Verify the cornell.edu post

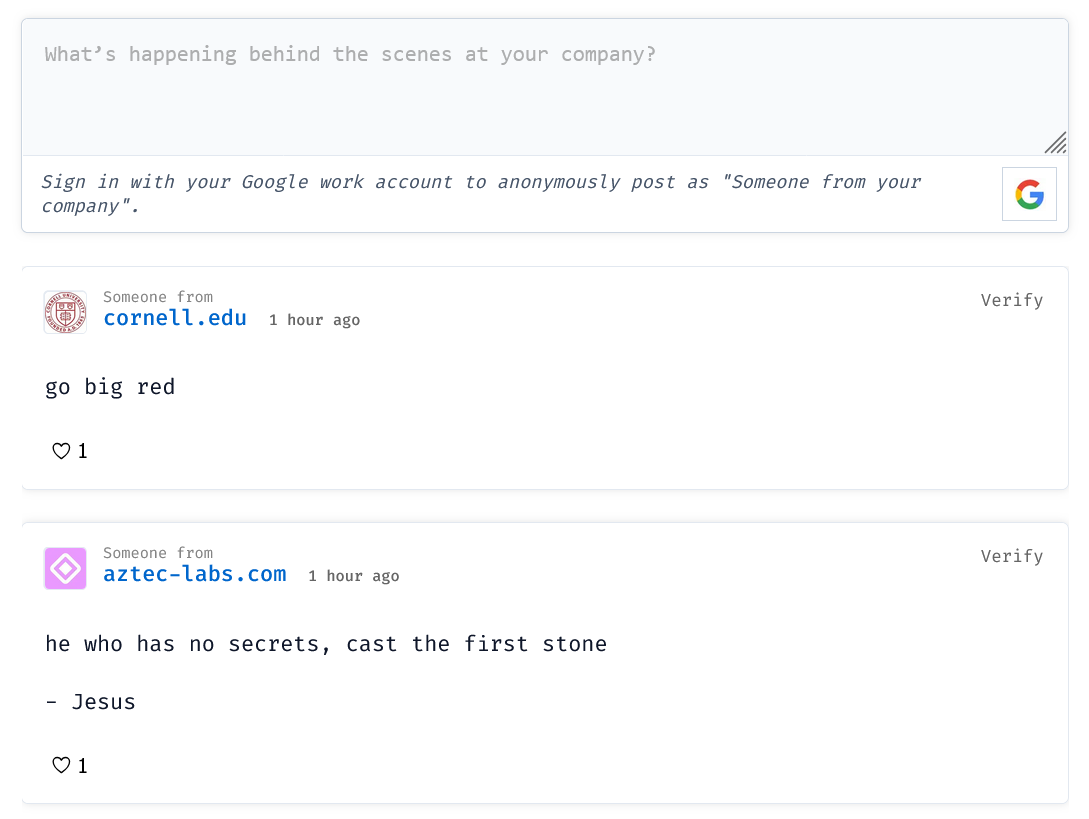pos(1011,300)
